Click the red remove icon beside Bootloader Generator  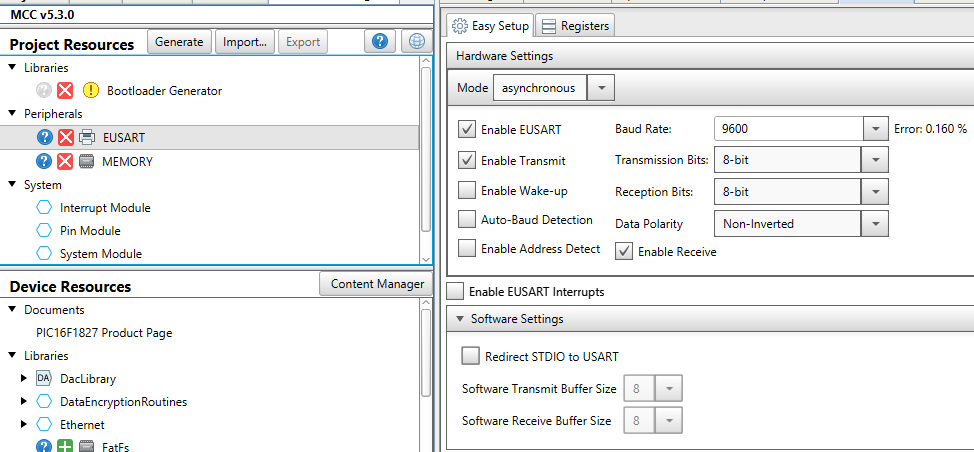pyautogui.click(x=65, y=91)
